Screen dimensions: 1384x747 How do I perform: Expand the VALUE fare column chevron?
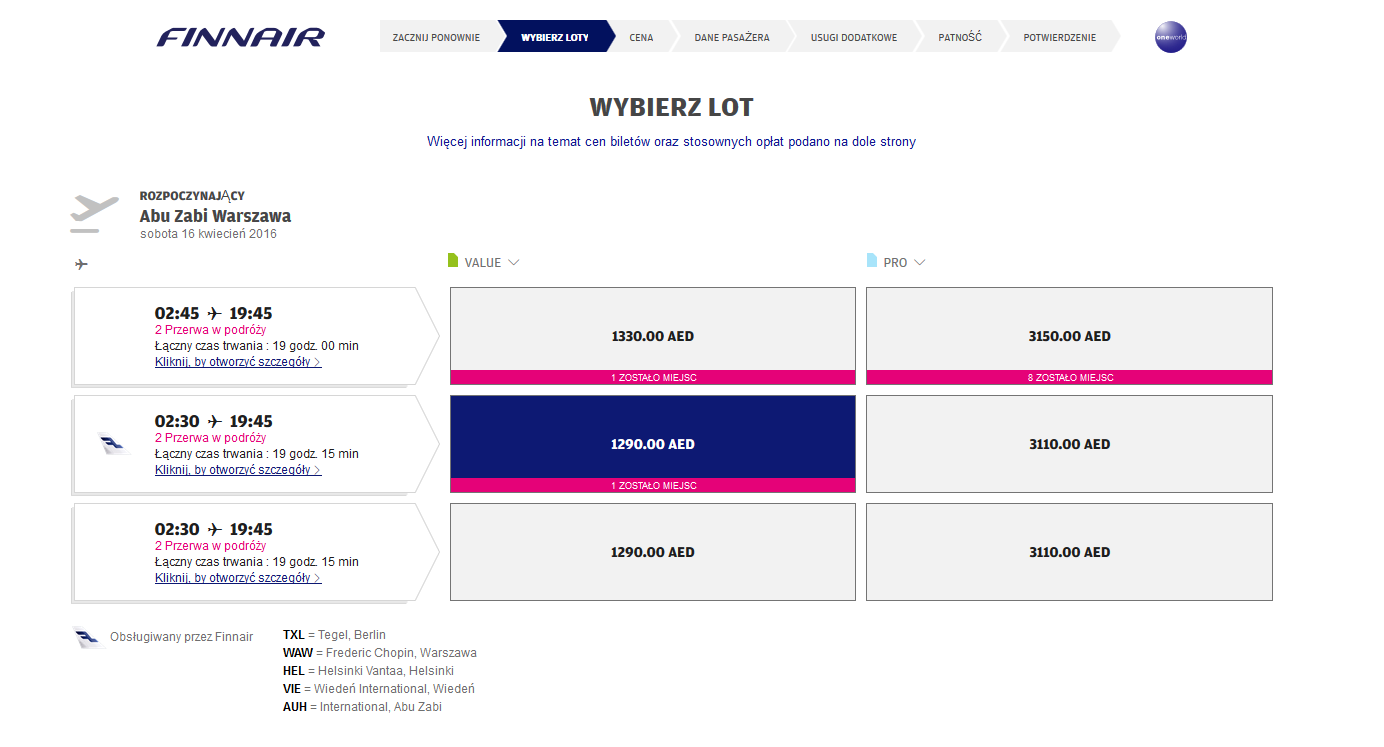(514, 262)
